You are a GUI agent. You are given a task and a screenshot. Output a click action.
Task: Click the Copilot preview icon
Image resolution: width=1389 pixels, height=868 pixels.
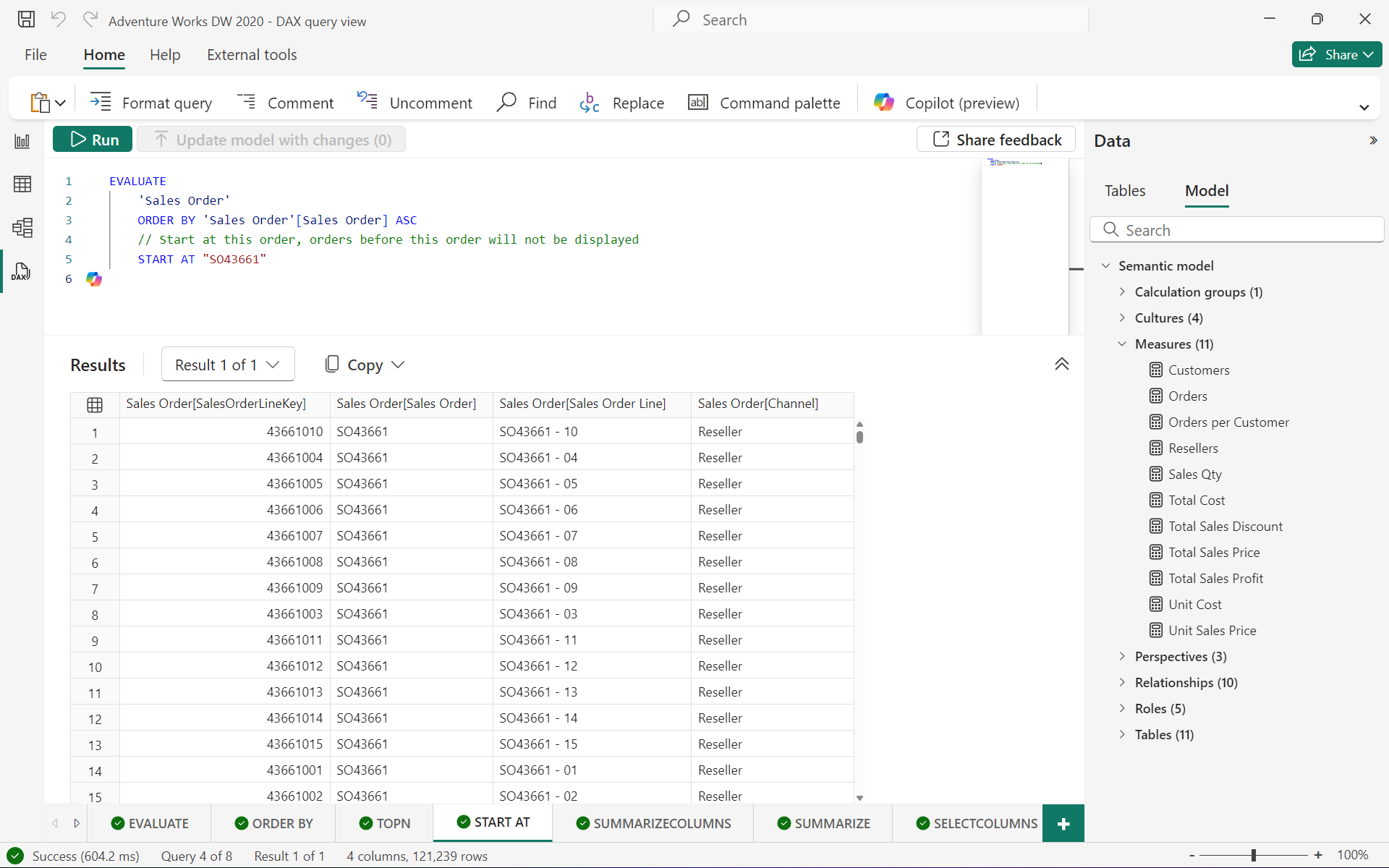884,102
